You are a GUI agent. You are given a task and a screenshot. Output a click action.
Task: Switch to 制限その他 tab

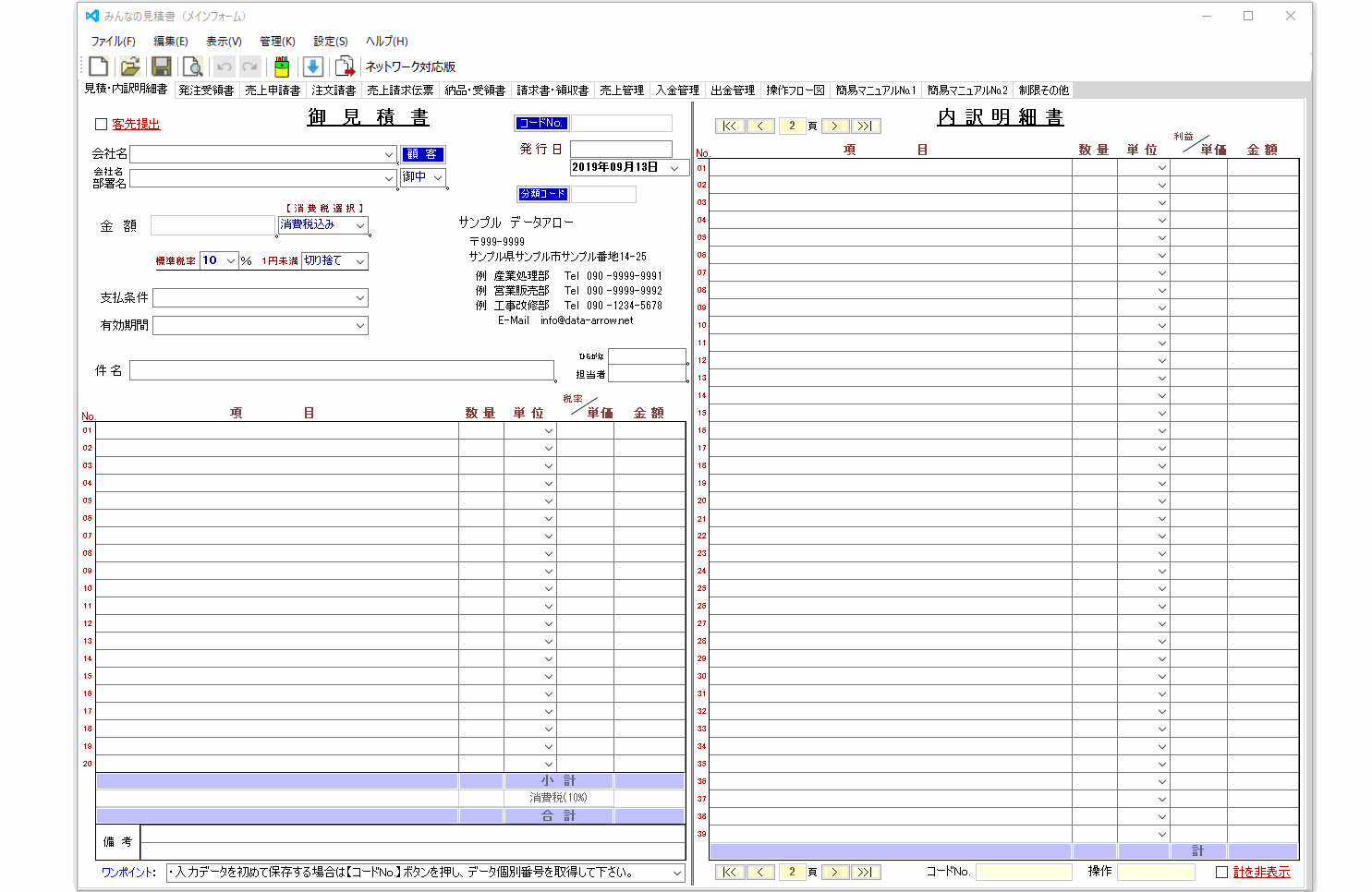pyautogui.click(x=1044, y=90)
